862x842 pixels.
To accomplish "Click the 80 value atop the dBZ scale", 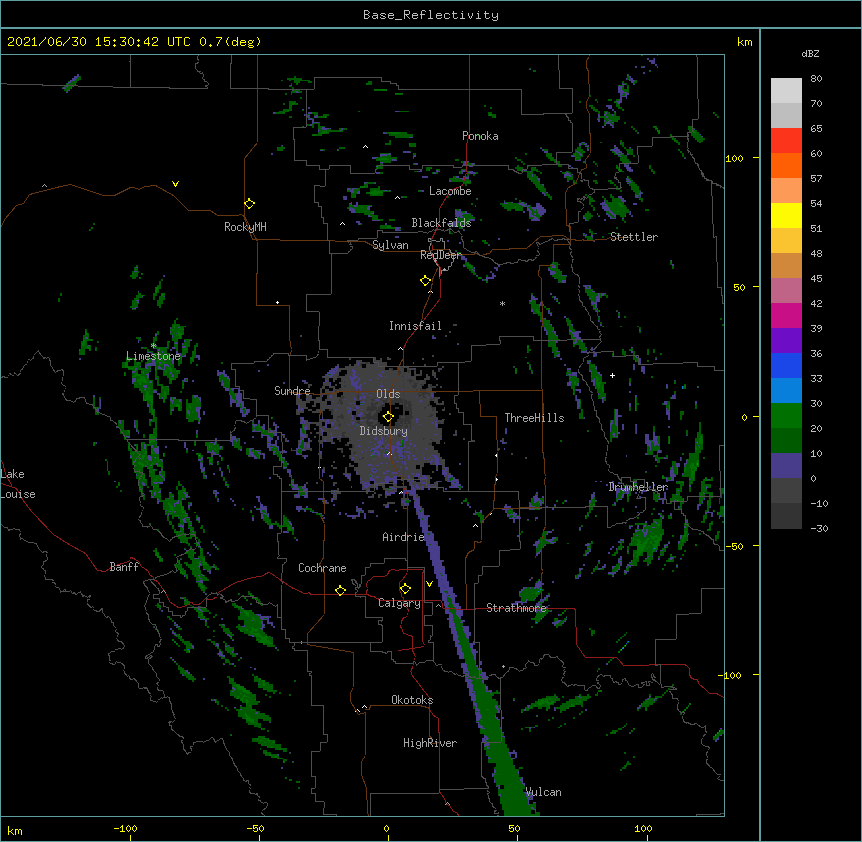I will (816, 79).
